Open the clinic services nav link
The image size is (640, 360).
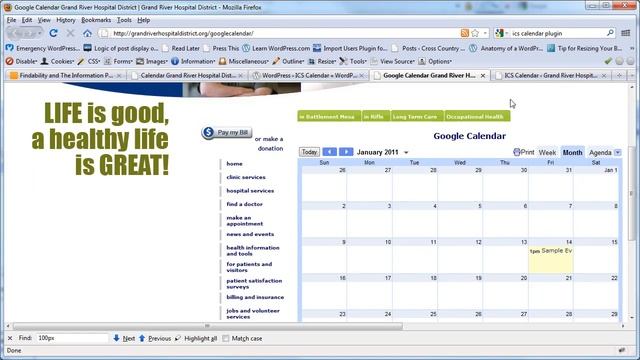click(246, 177)
